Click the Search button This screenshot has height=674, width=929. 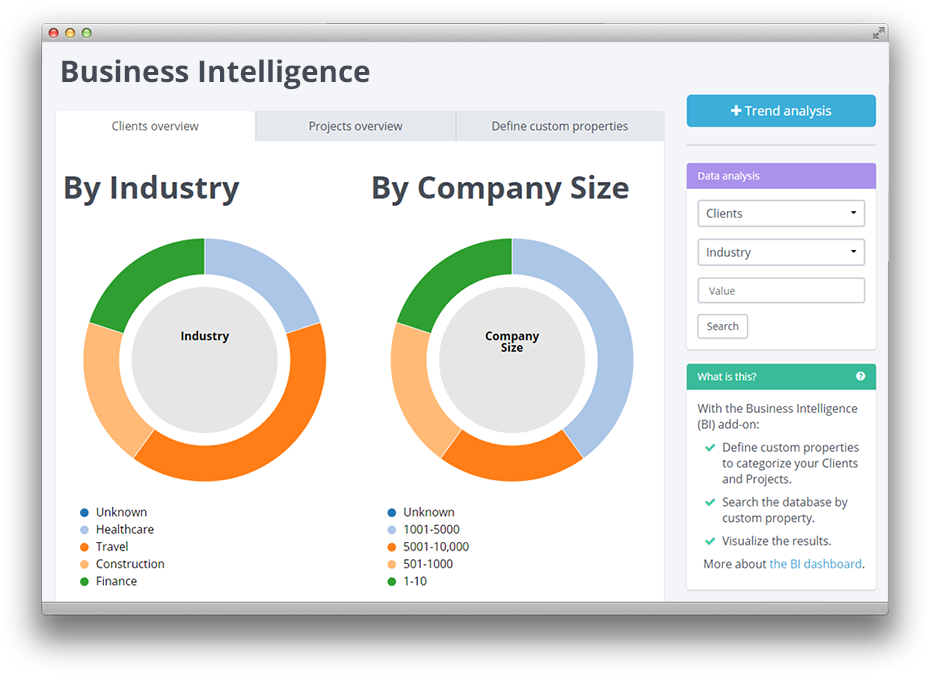[722, 326]
